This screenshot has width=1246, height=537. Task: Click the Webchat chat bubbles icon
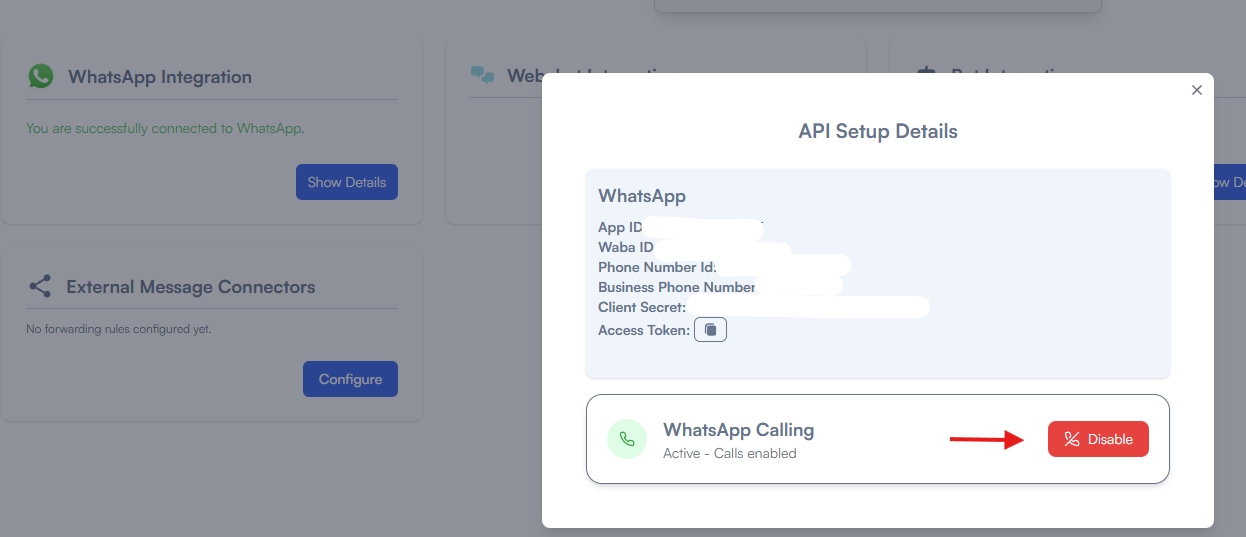(483, 75)
